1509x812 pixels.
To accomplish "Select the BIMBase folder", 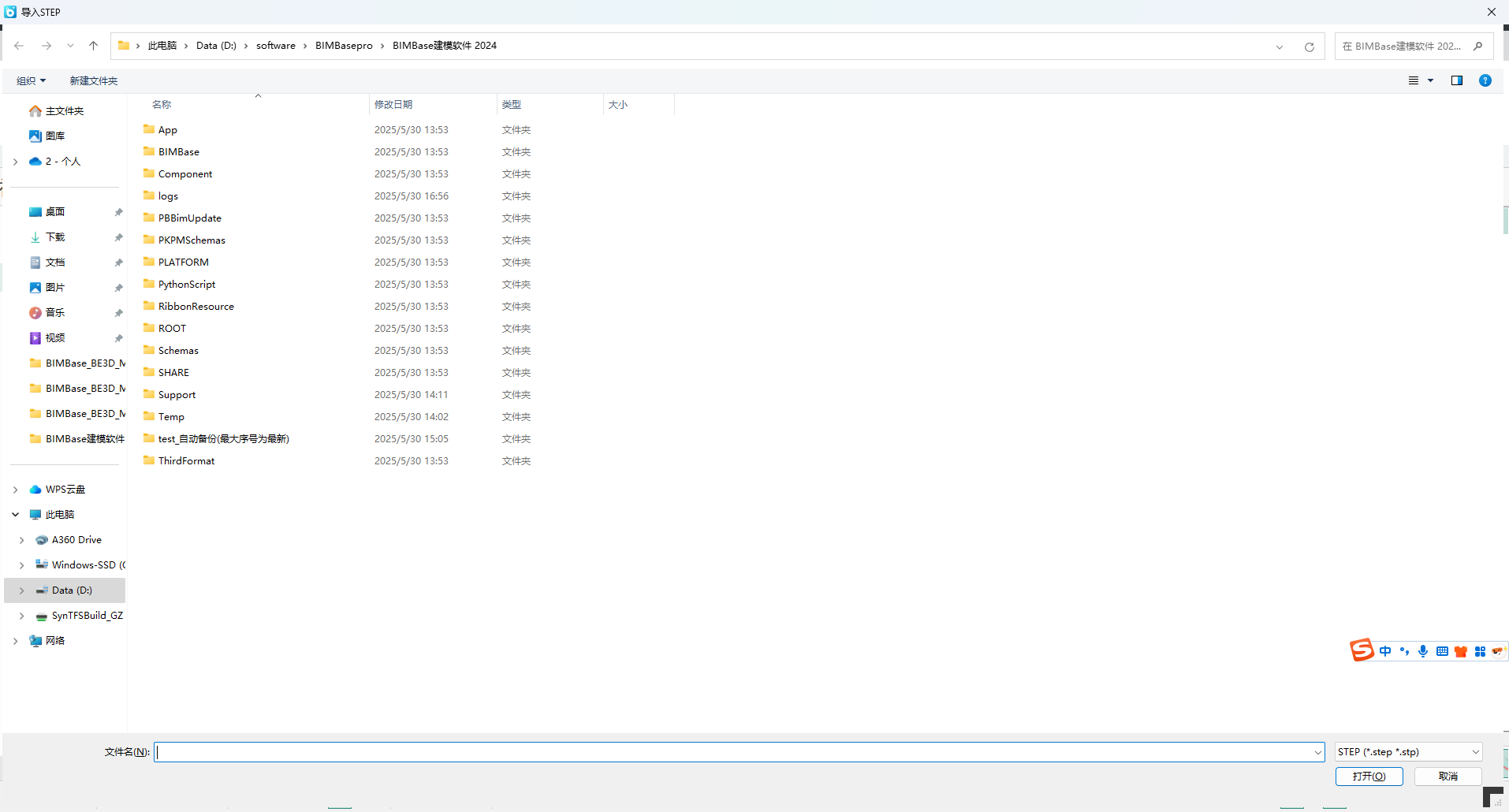I will click(179, 151).
